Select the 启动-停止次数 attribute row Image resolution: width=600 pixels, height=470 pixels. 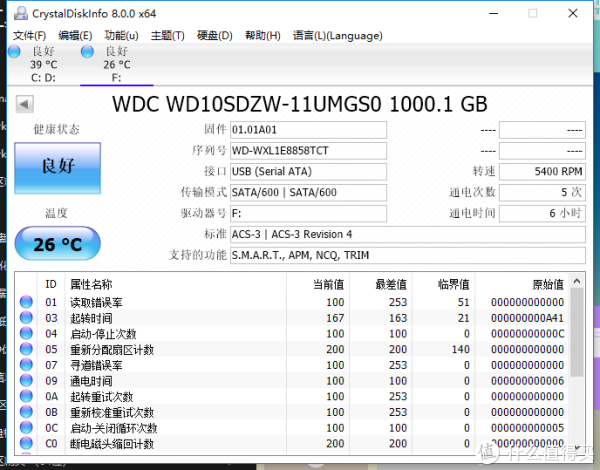point(292,333)
